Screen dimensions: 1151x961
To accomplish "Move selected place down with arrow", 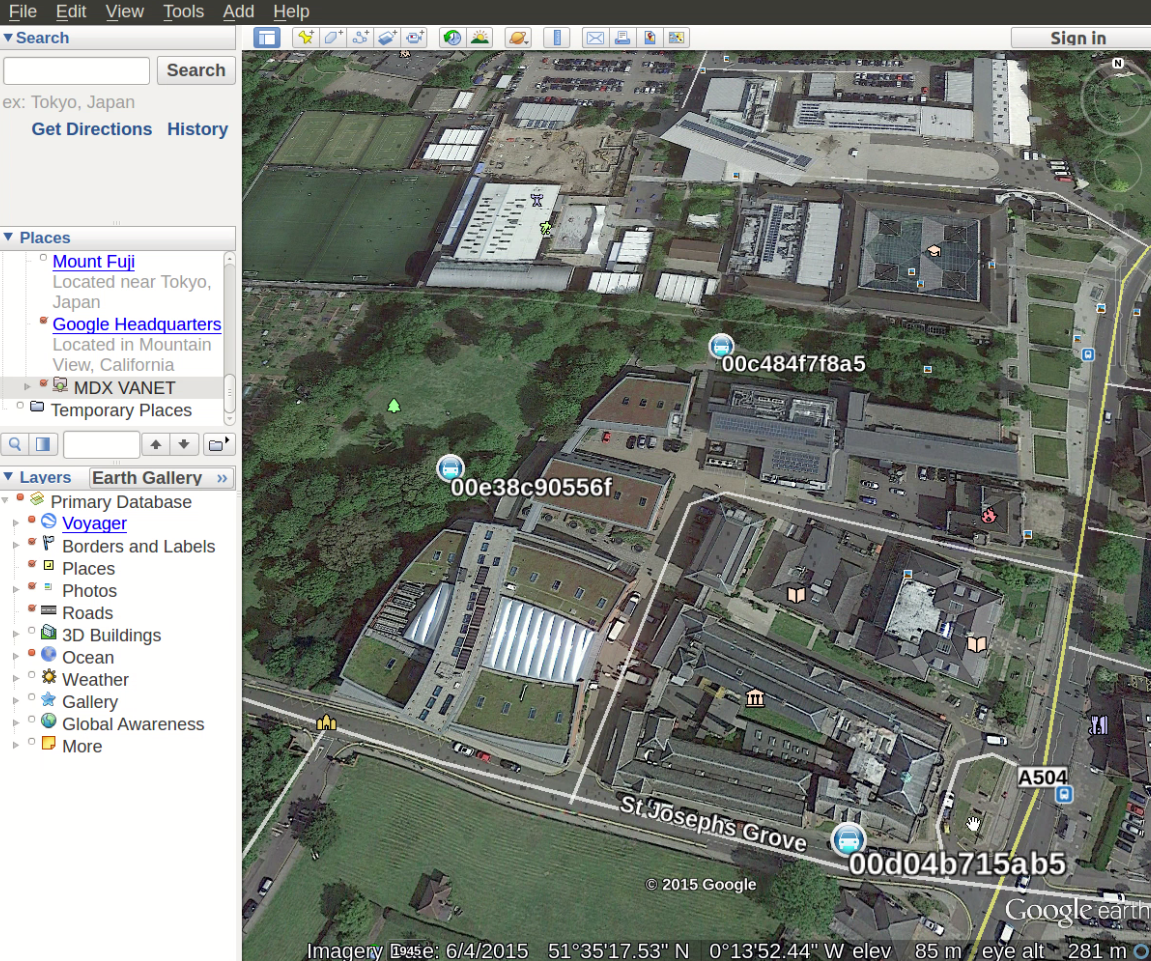I will click(x=184, y=444).
